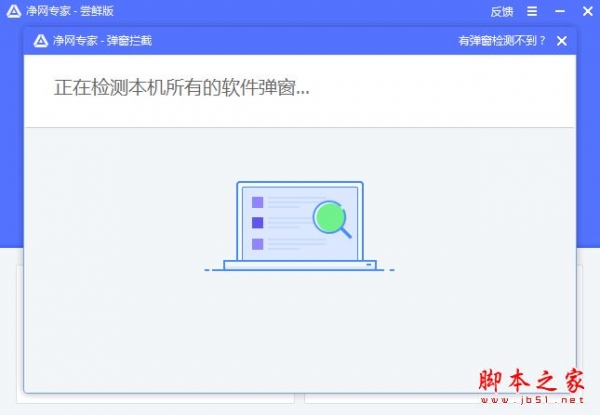Close the 弹窗拦截 dialog
This screenshot has width=600, height=415.
561,41
